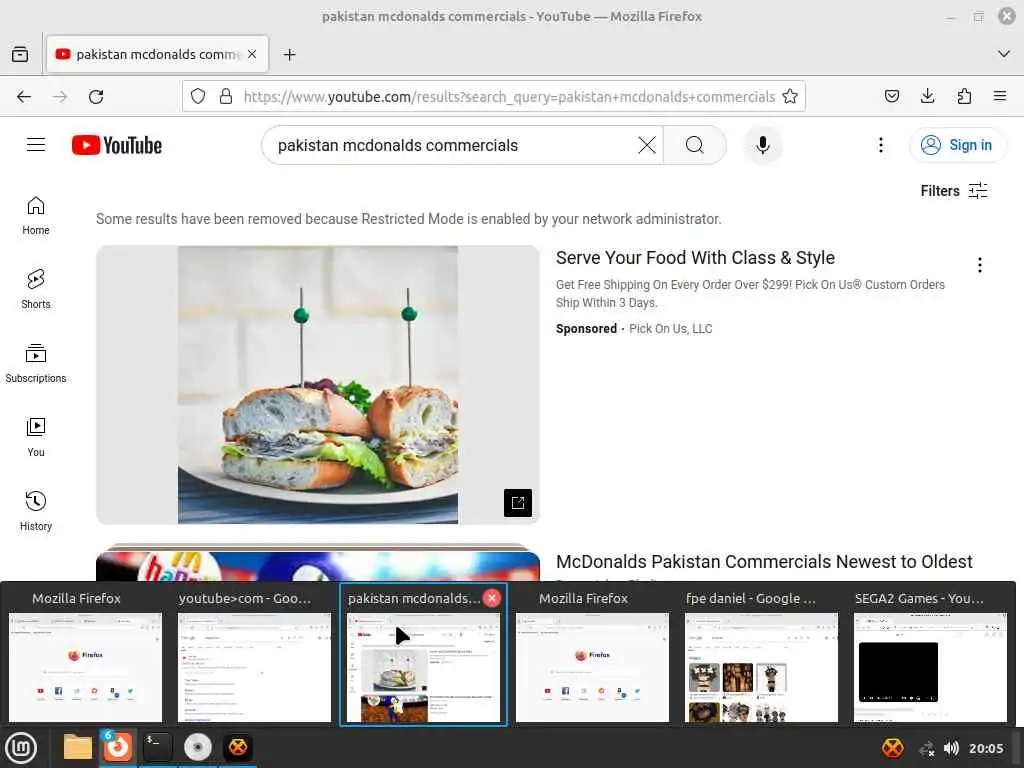The height and width of the screenshot is (768, 1024).
Task: Open the Files manager from taskbar
Action: [78, 747]
